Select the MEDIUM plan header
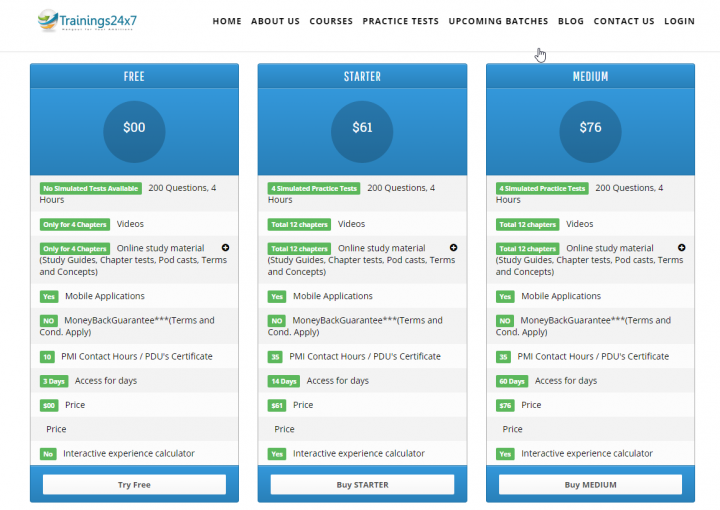720x510 pixels. tap(590, 76)
